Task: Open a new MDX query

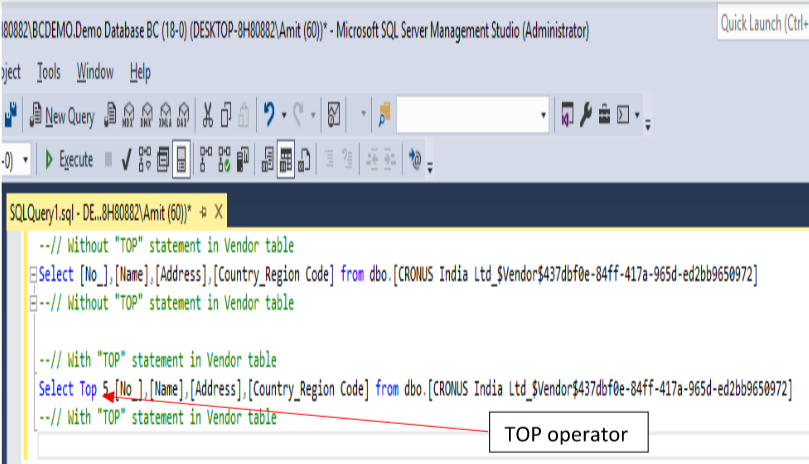Action: (x=128, y=115)
